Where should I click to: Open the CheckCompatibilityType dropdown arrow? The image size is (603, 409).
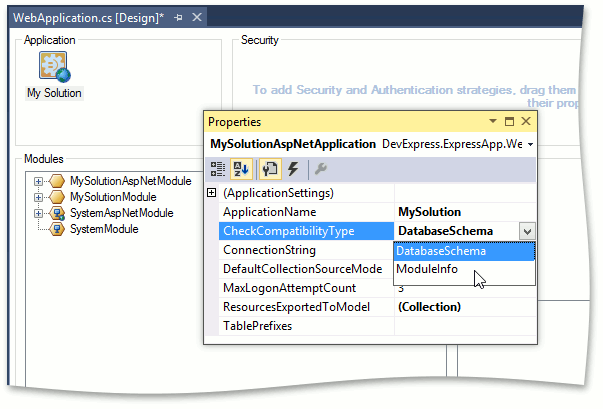(527, 231)
